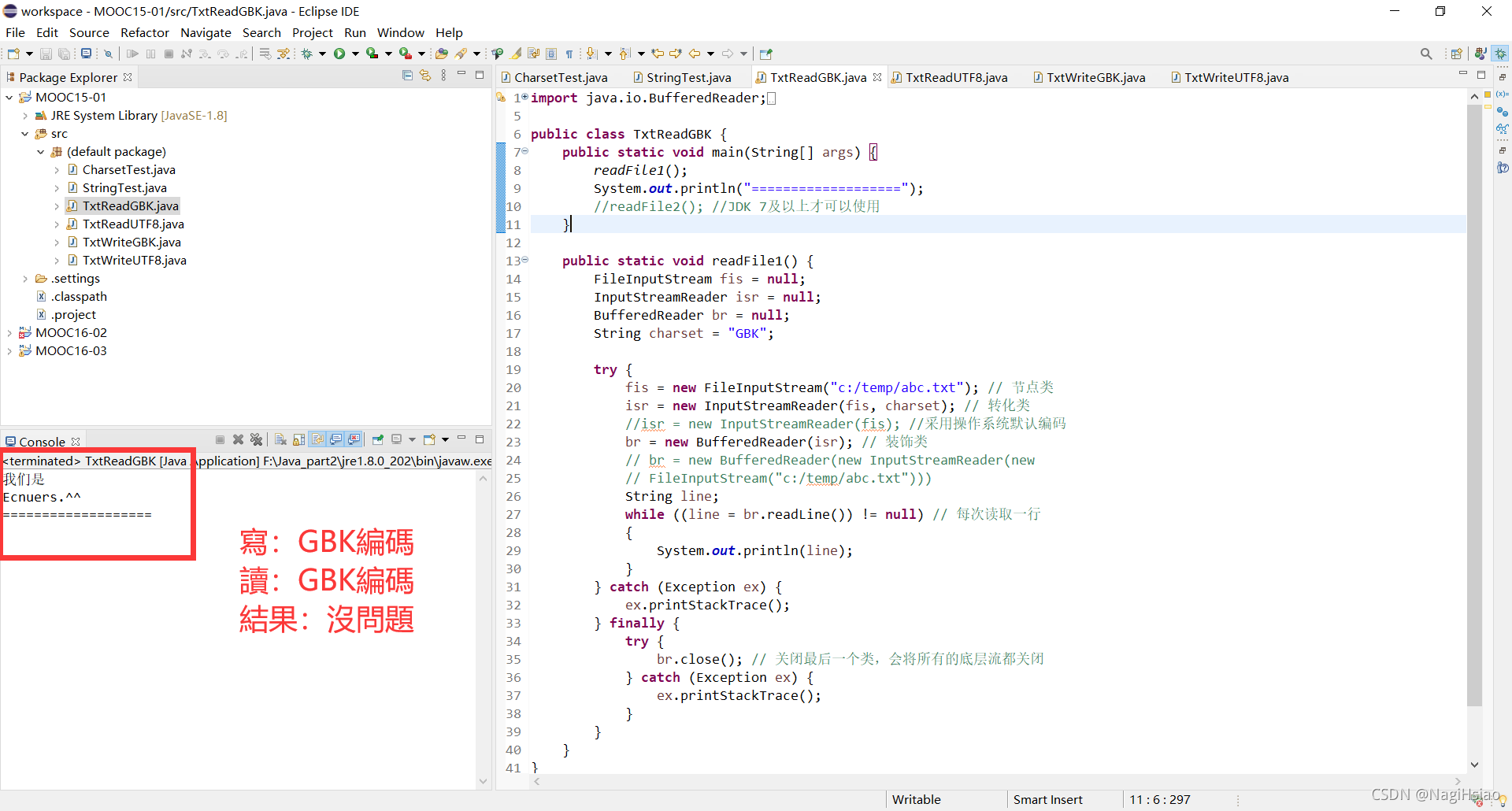
Task: Toggle Word Wrap in Console
Action: 317,439
